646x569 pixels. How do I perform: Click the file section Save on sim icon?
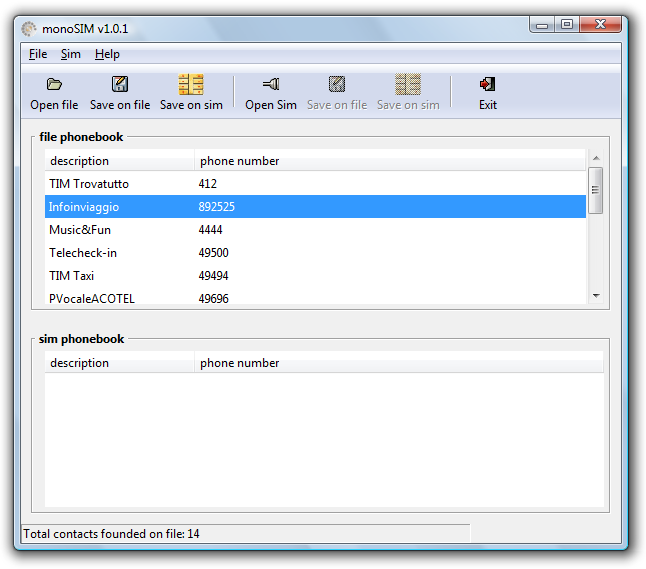[191, 84]
